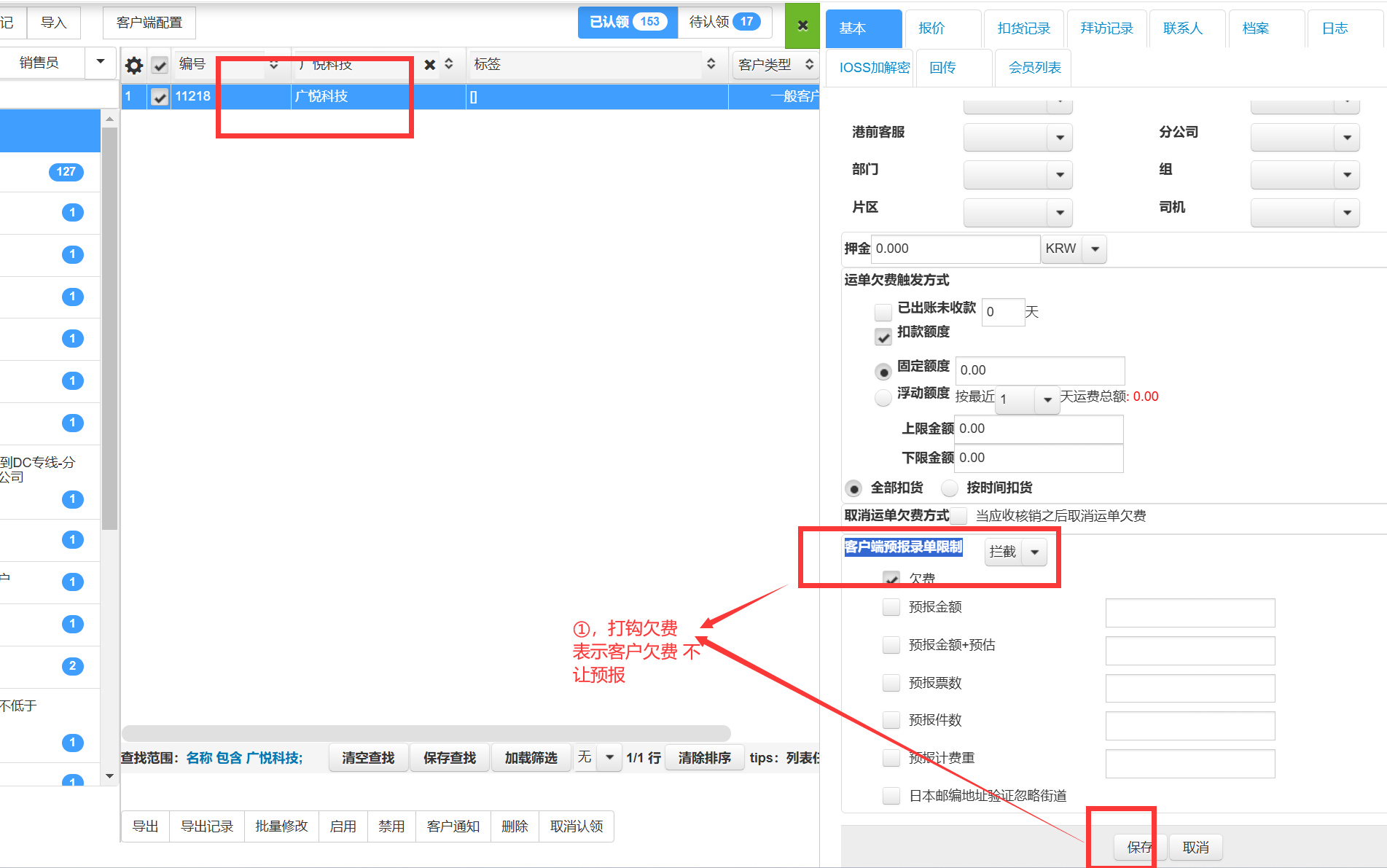Viewport: 1387px width, 868px height.
Task: Click the green close panel X icon
Action: click(x=802, y=26)
